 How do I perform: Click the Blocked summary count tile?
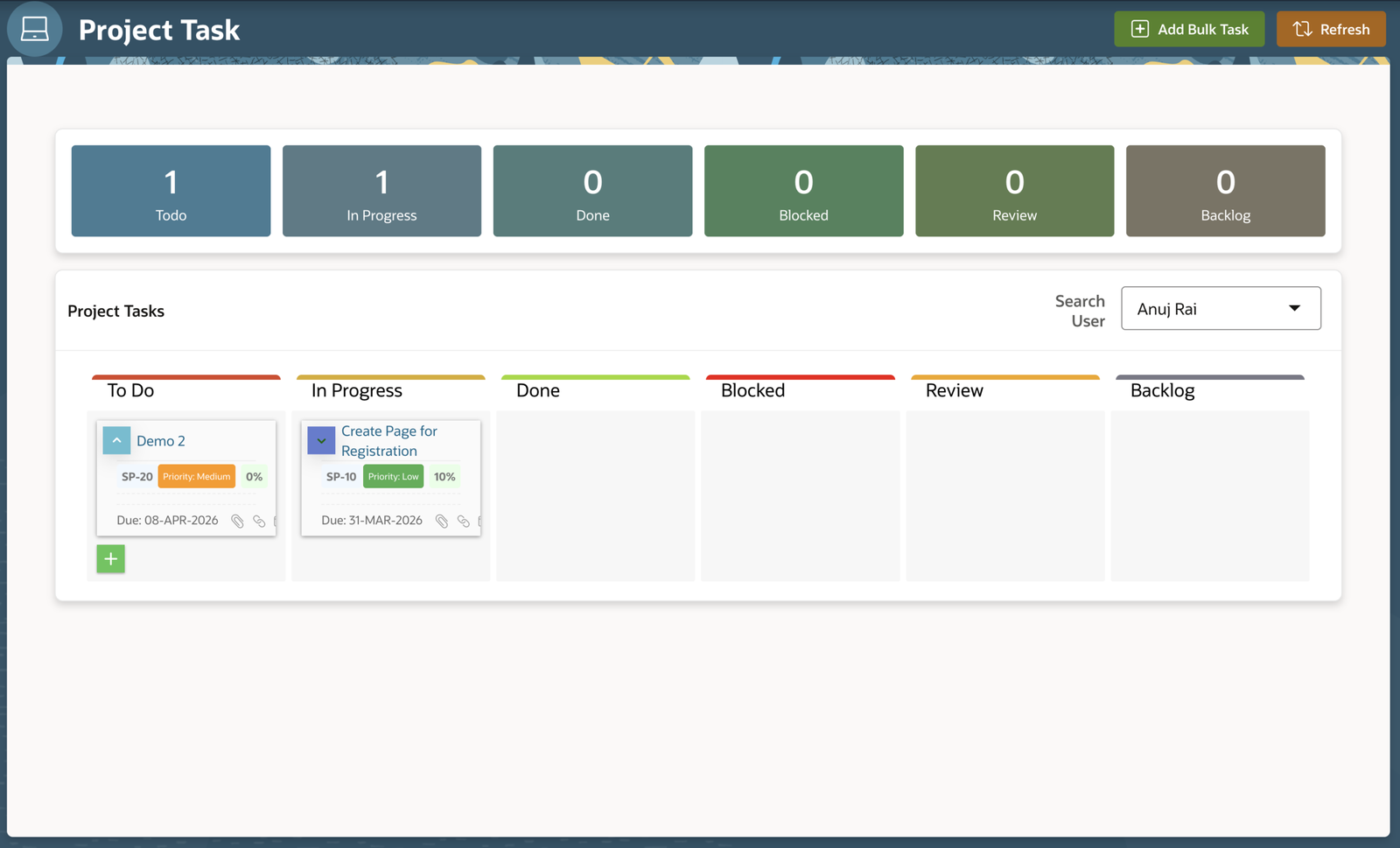pos(803,191)
